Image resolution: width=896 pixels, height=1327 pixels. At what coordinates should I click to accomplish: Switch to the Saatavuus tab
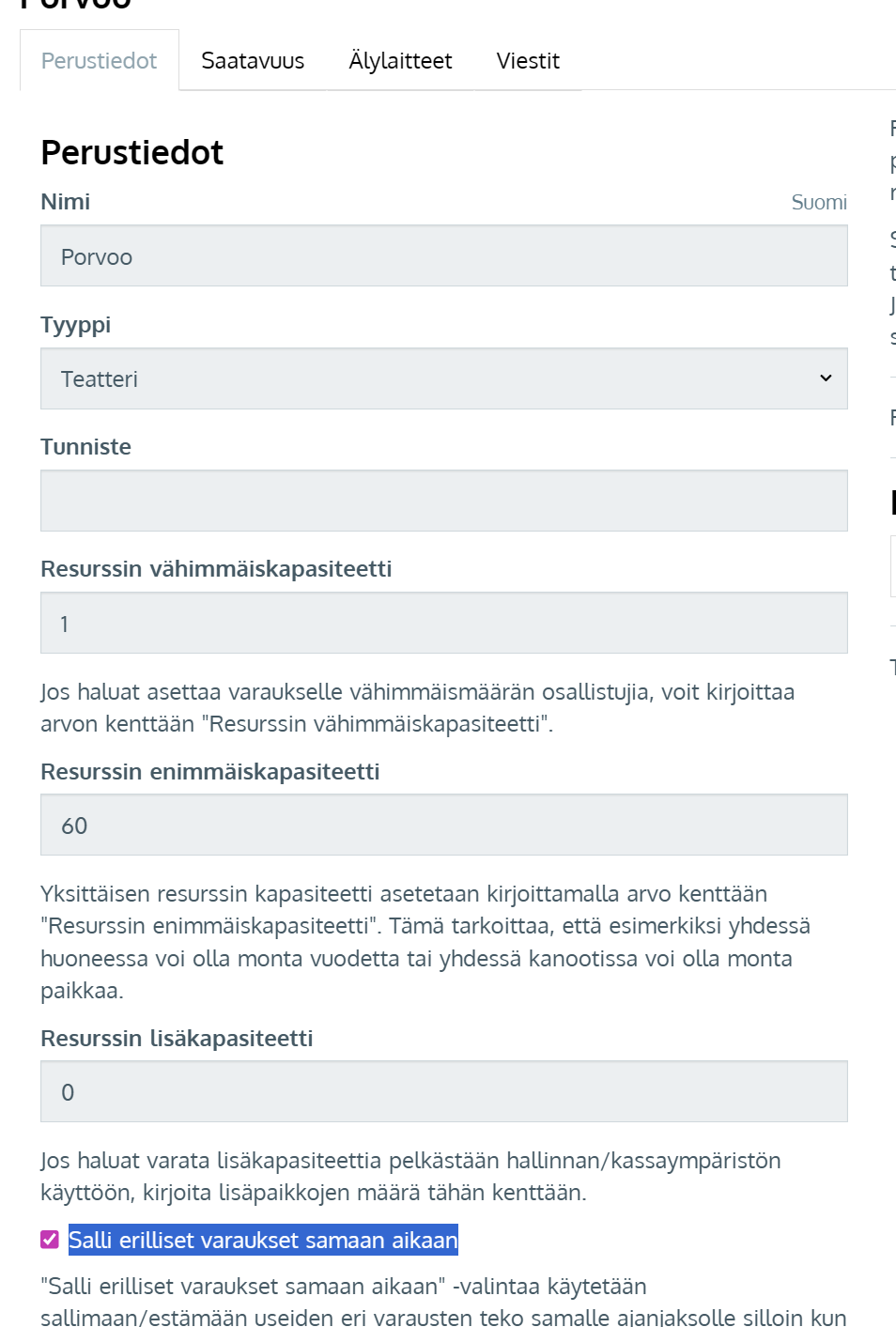click(253, 61)
